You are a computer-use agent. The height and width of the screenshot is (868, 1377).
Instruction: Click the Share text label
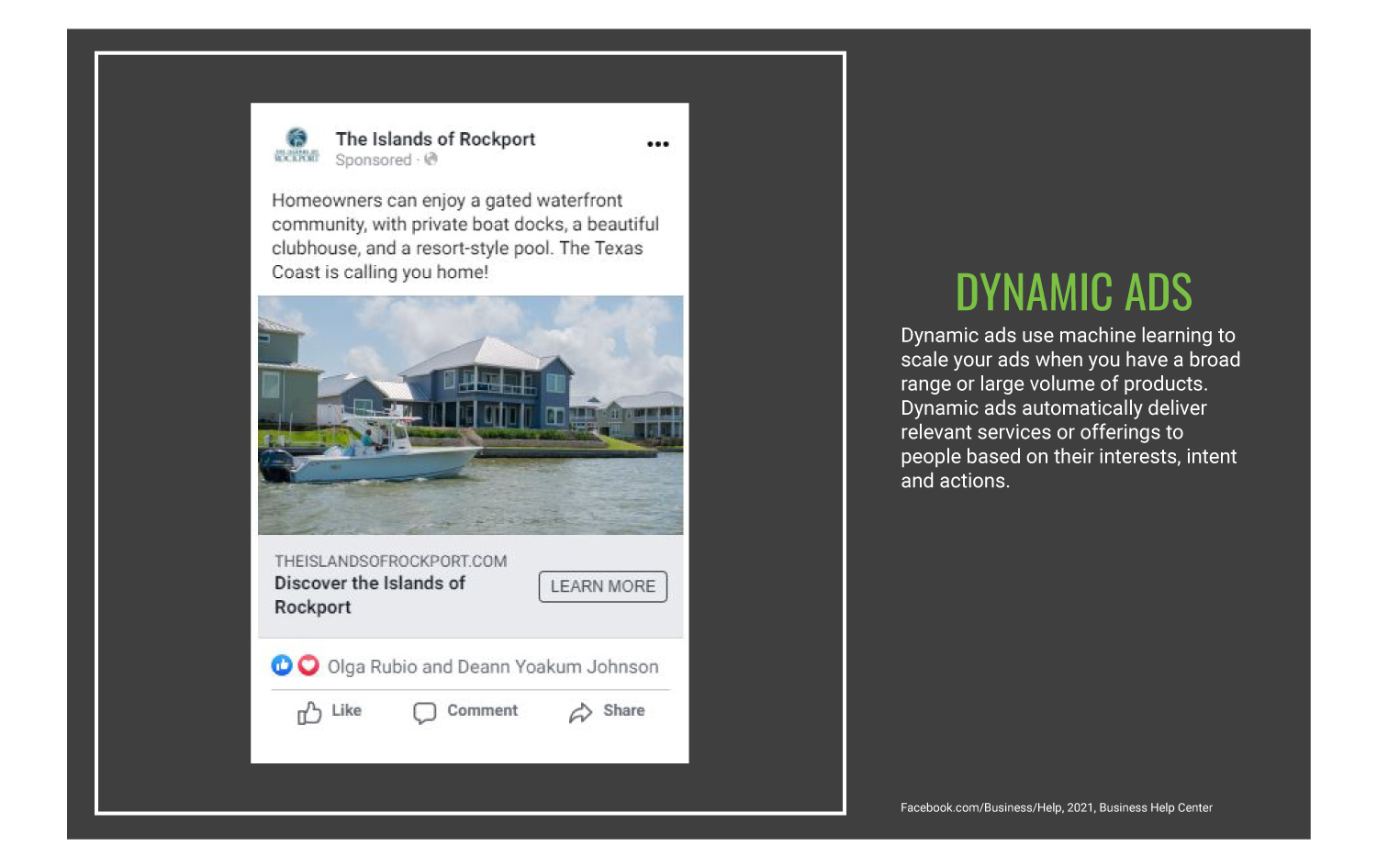[623, 710]
